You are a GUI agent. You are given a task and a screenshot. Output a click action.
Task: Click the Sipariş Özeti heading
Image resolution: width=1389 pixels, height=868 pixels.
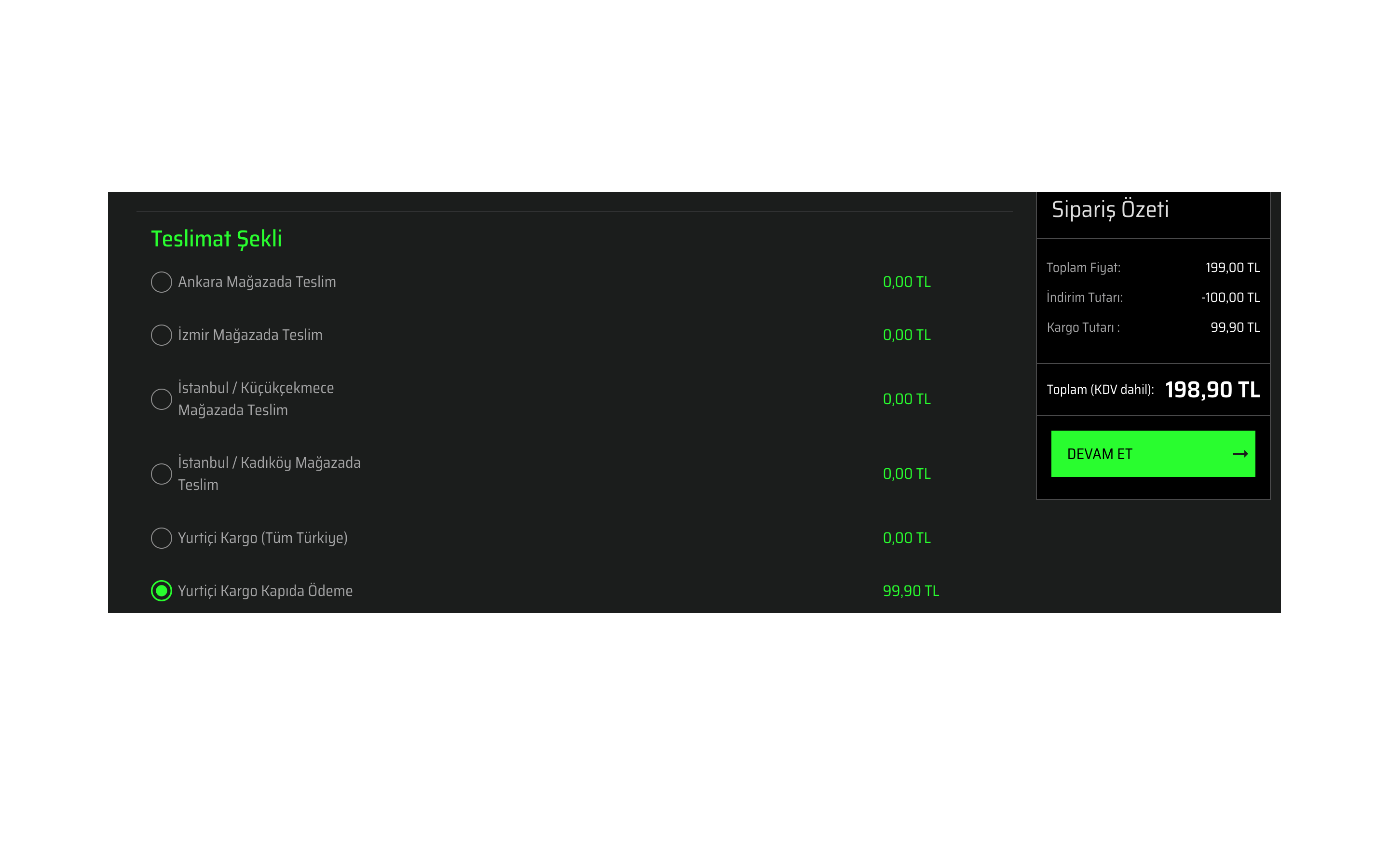coord(1109,210)
